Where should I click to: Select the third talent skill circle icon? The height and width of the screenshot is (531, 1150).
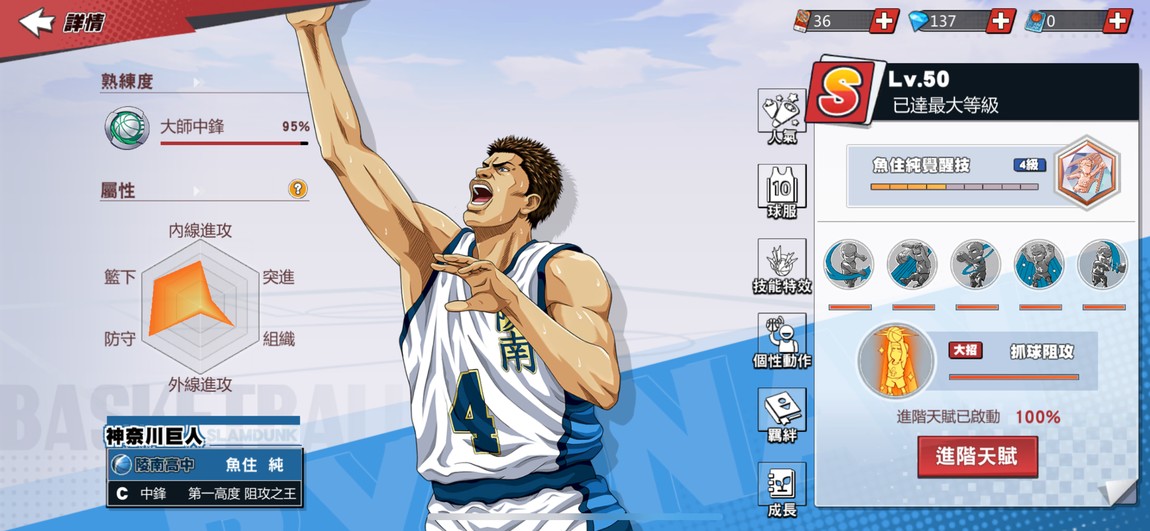tap(975, 264)
